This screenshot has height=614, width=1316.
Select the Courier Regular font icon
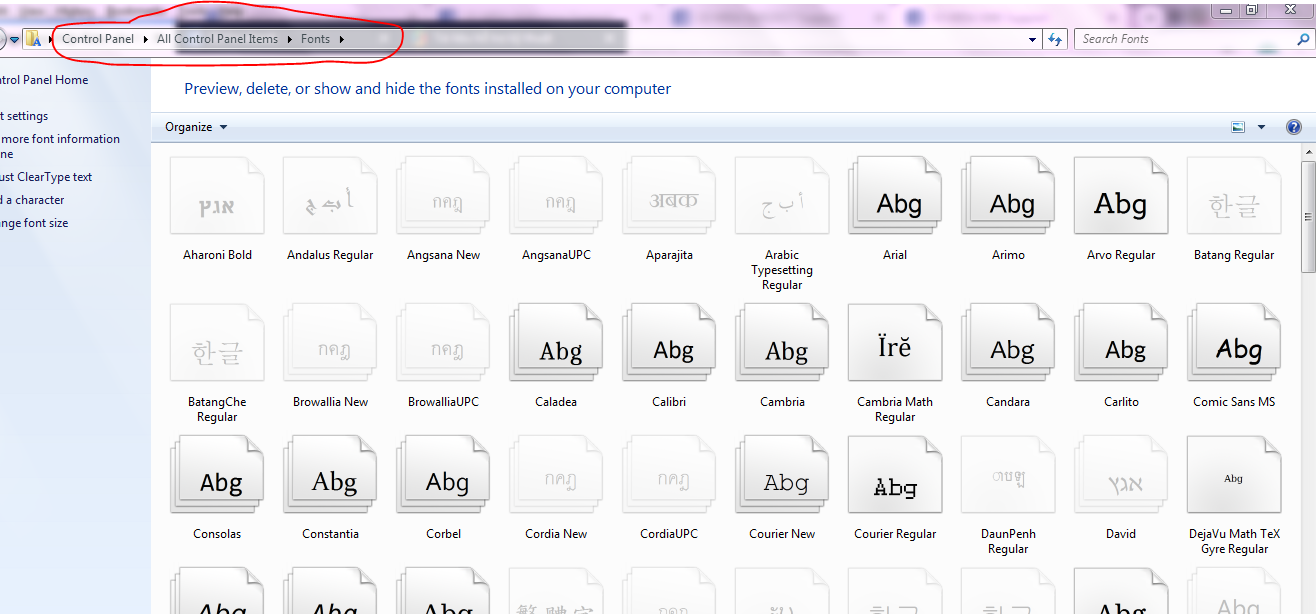click(895, 476)
